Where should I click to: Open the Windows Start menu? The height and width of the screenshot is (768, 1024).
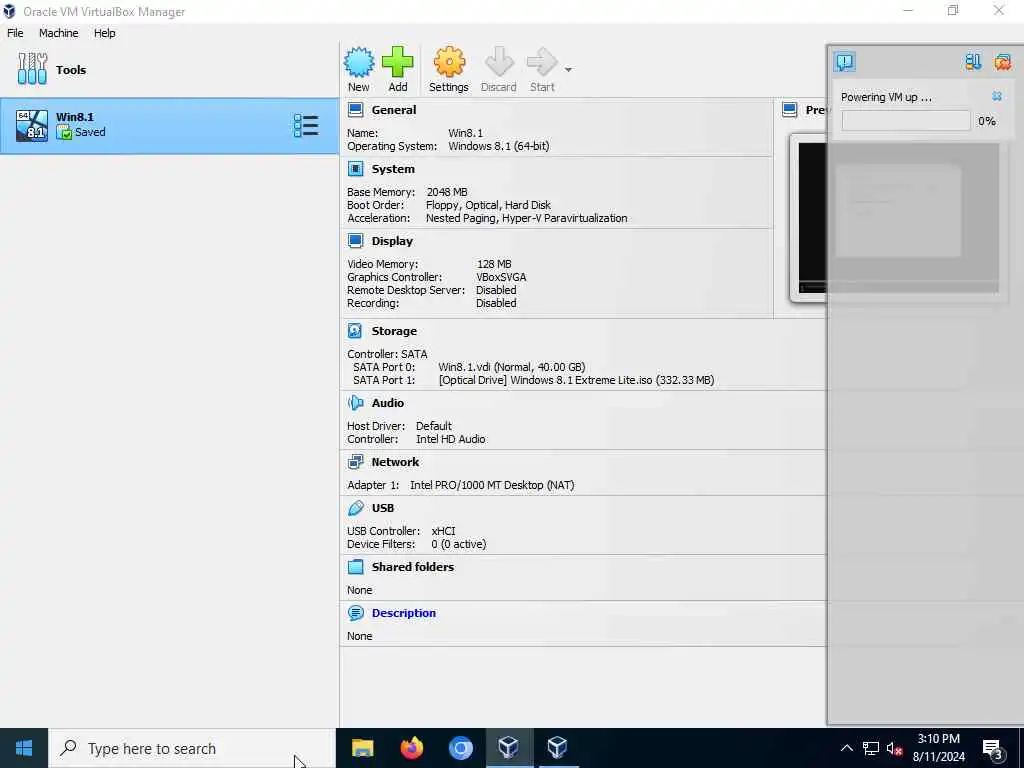pyautogui.click(x=24, y=748)
